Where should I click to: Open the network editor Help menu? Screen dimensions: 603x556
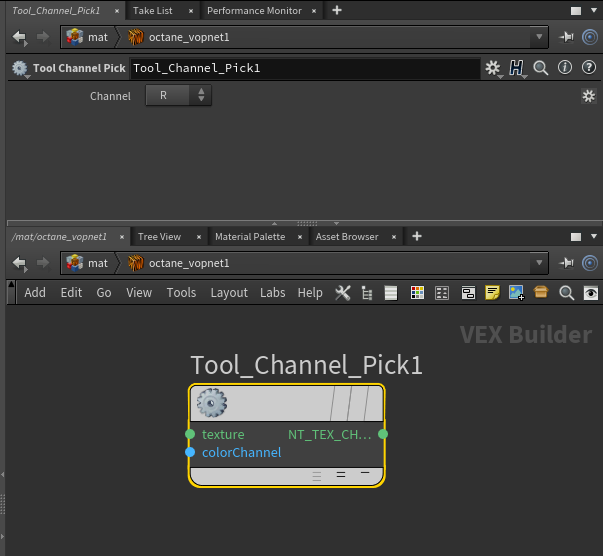(310, 293)
